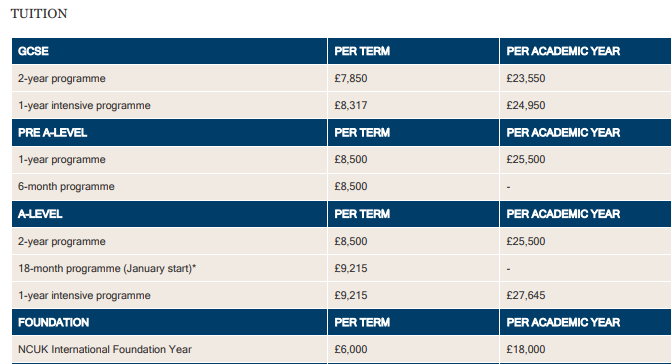Select the £7,850 per term fee
The width and height of the screenshot is (672, 364).
(351, 78)
